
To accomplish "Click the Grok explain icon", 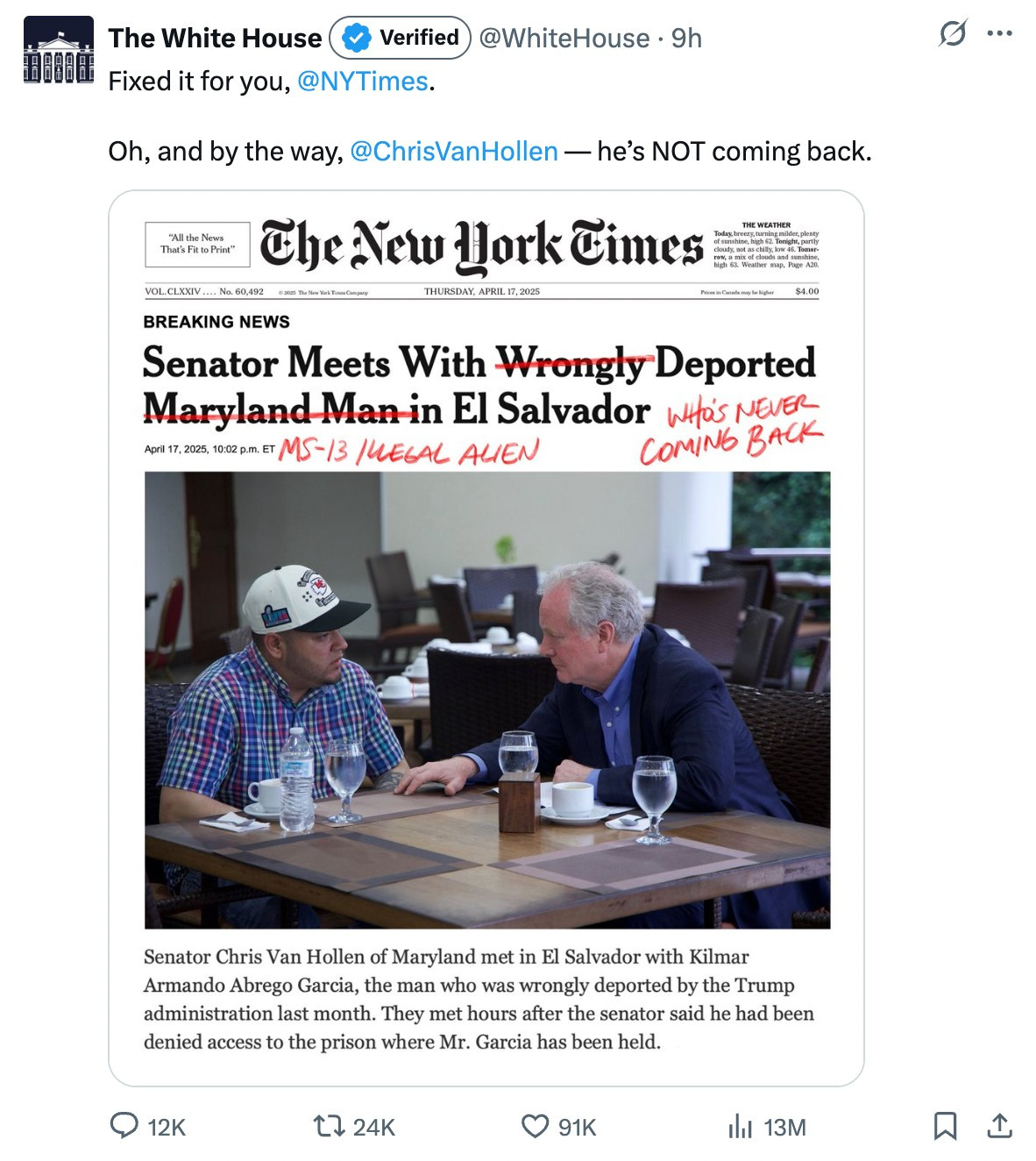I will click(x=953, y=34).
